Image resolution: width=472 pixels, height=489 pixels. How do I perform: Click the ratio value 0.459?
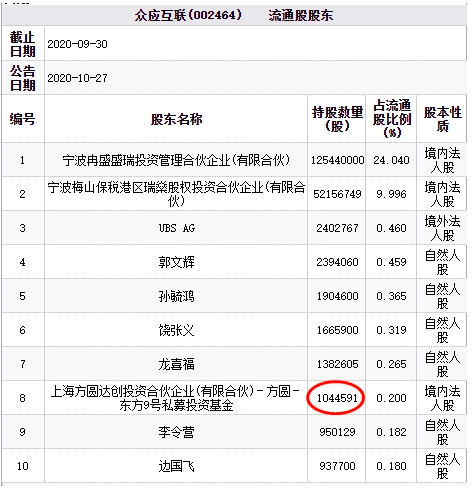pyautogui.click(x=391, y=262)
